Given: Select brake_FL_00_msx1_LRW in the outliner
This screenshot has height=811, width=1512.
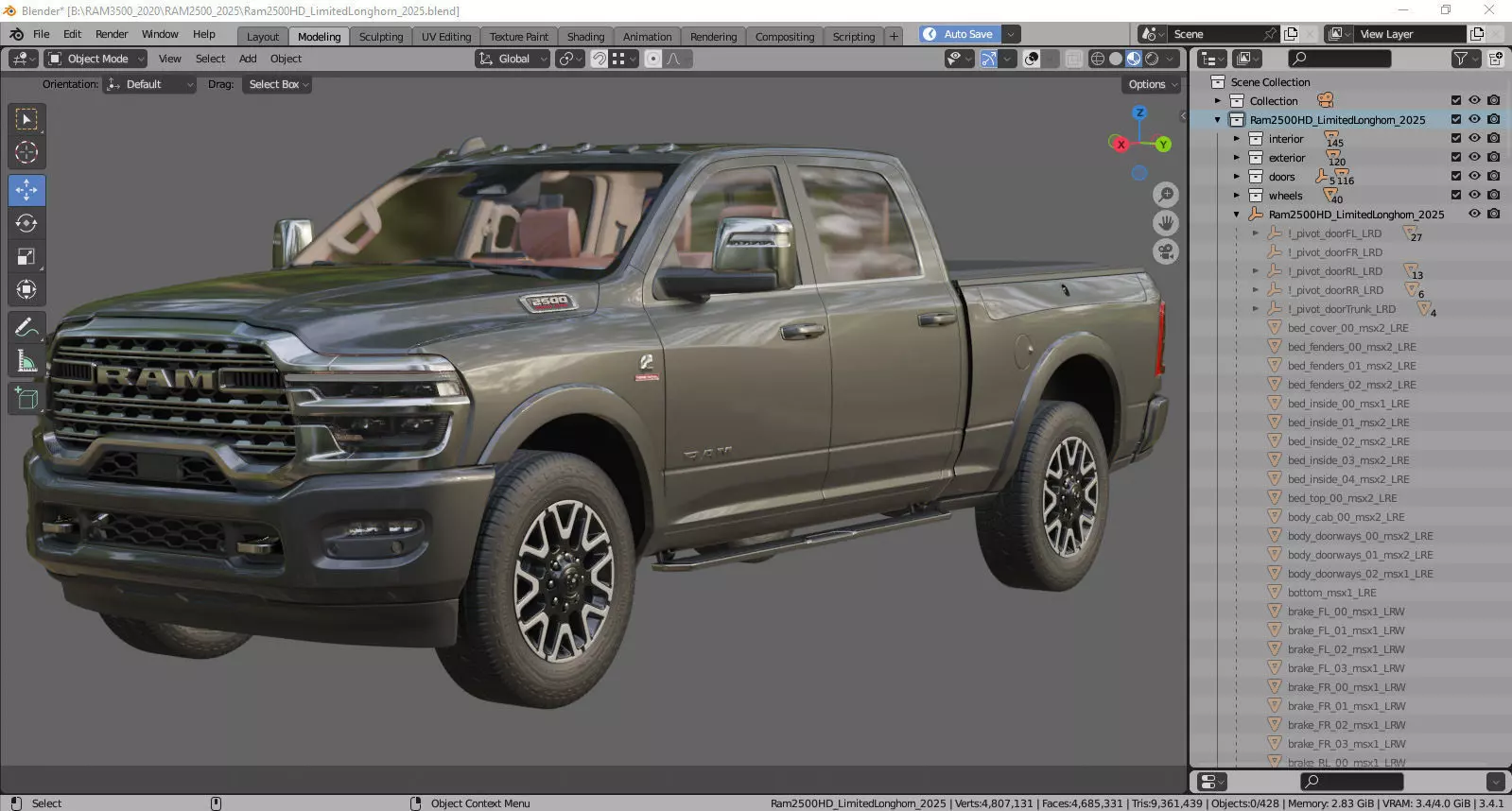Looking at the screenshot, I should click(x=1346, y=612).
